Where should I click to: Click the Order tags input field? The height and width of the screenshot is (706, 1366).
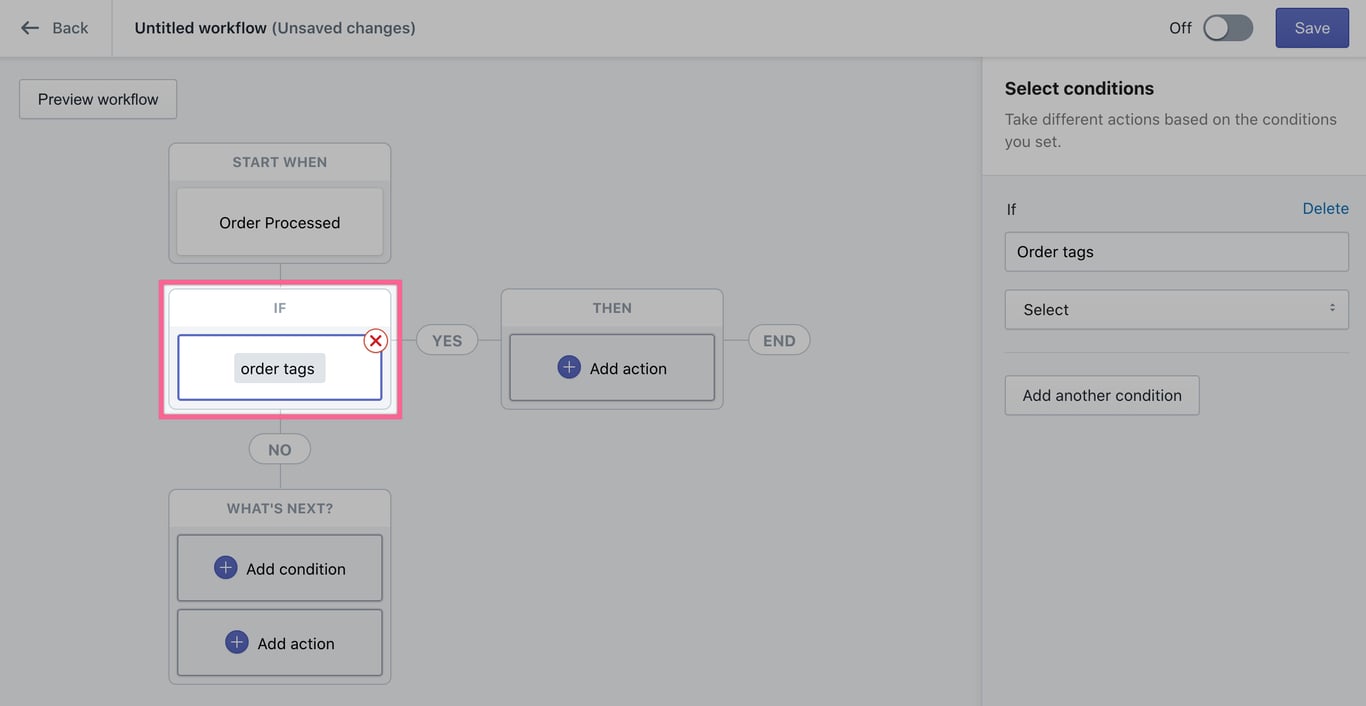1176,252
